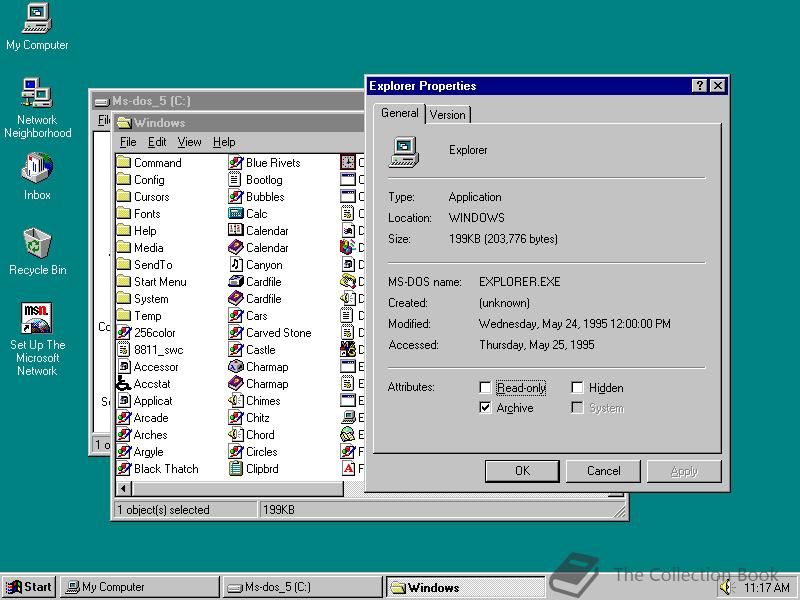800x600 pixels.
Task: Select the Clipbrd clipboard icon
Action: tap(235, 469)
